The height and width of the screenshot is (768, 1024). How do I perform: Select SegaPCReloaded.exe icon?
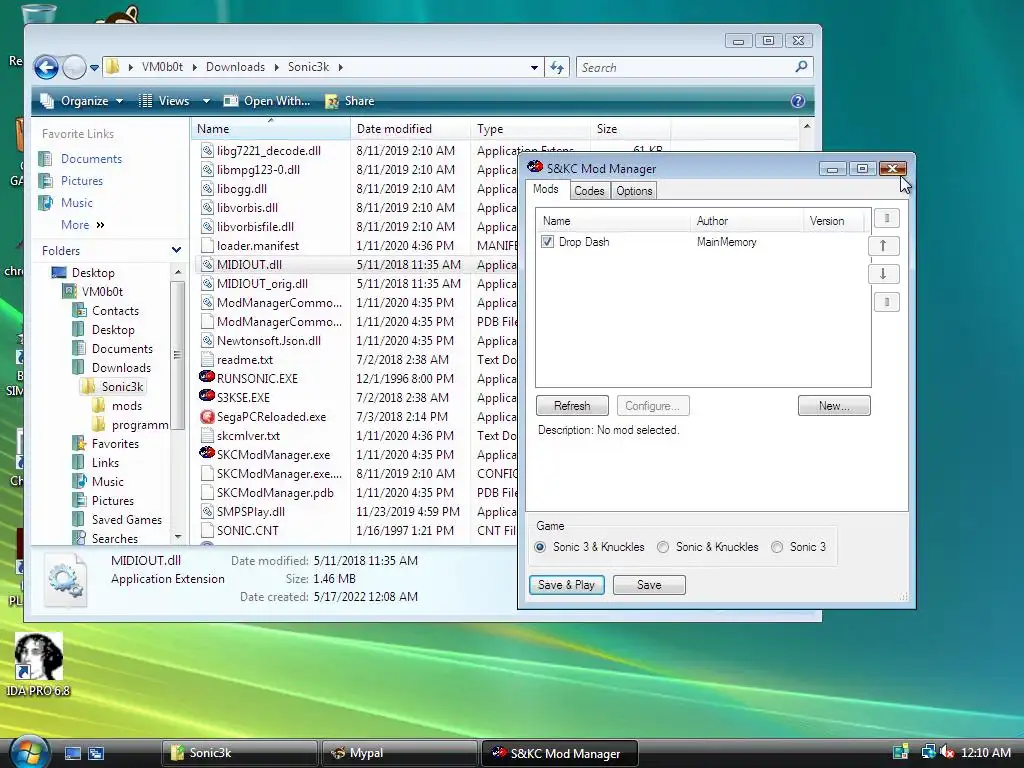(207, 416)
